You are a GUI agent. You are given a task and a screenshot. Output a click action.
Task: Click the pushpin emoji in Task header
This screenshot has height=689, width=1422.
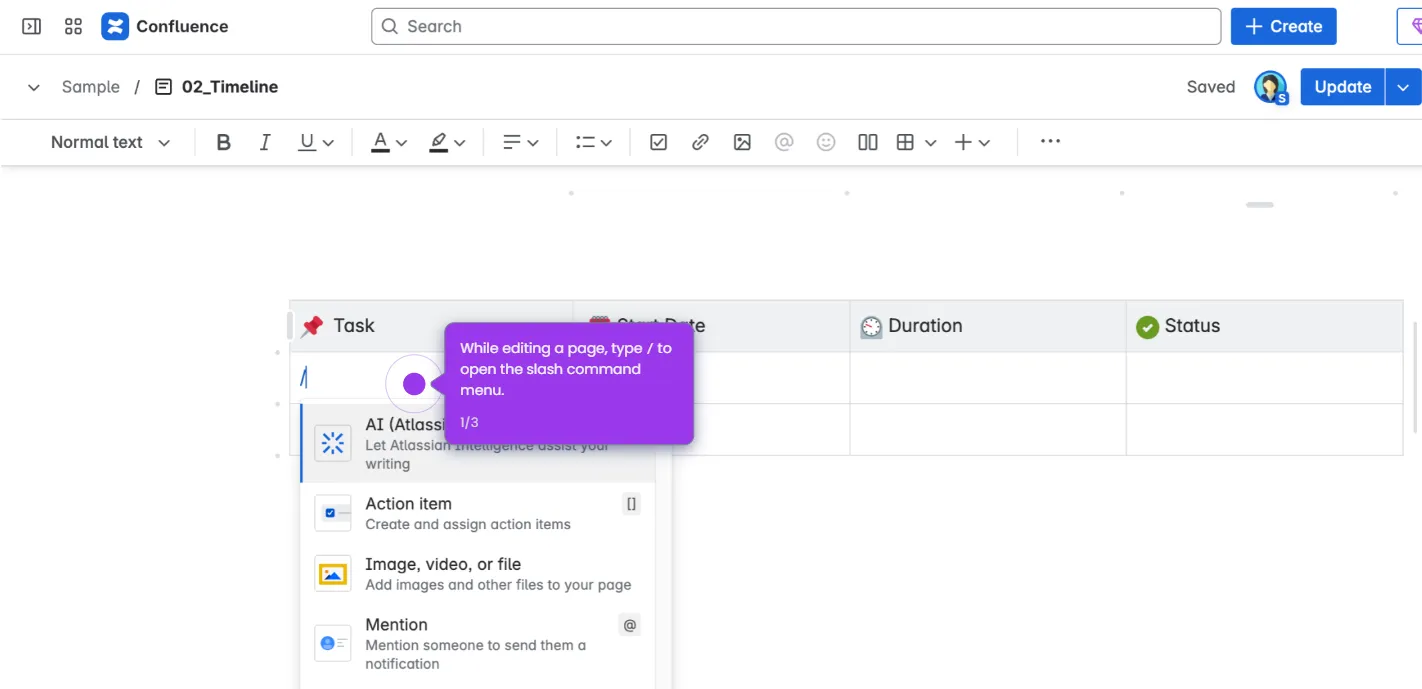click(x=312, y=326)
